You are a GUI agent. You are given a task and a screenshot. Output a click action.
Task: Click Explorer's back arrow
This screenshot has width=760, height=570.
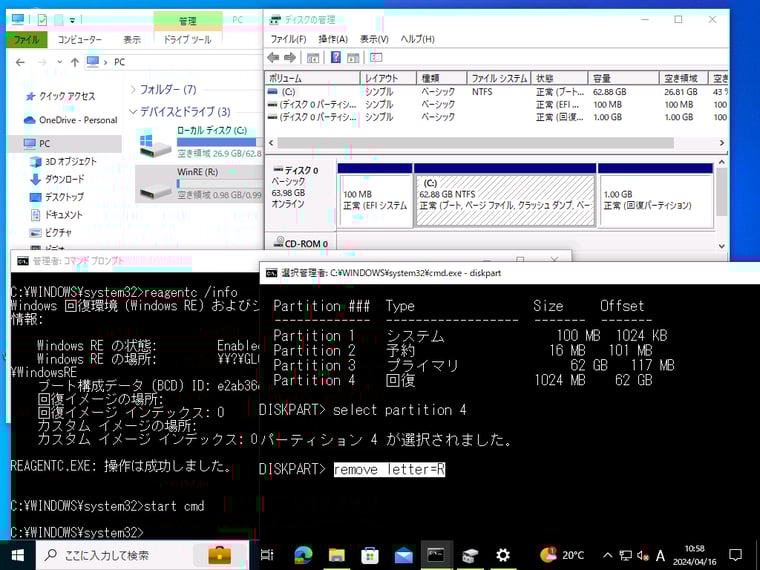(20, 62)
